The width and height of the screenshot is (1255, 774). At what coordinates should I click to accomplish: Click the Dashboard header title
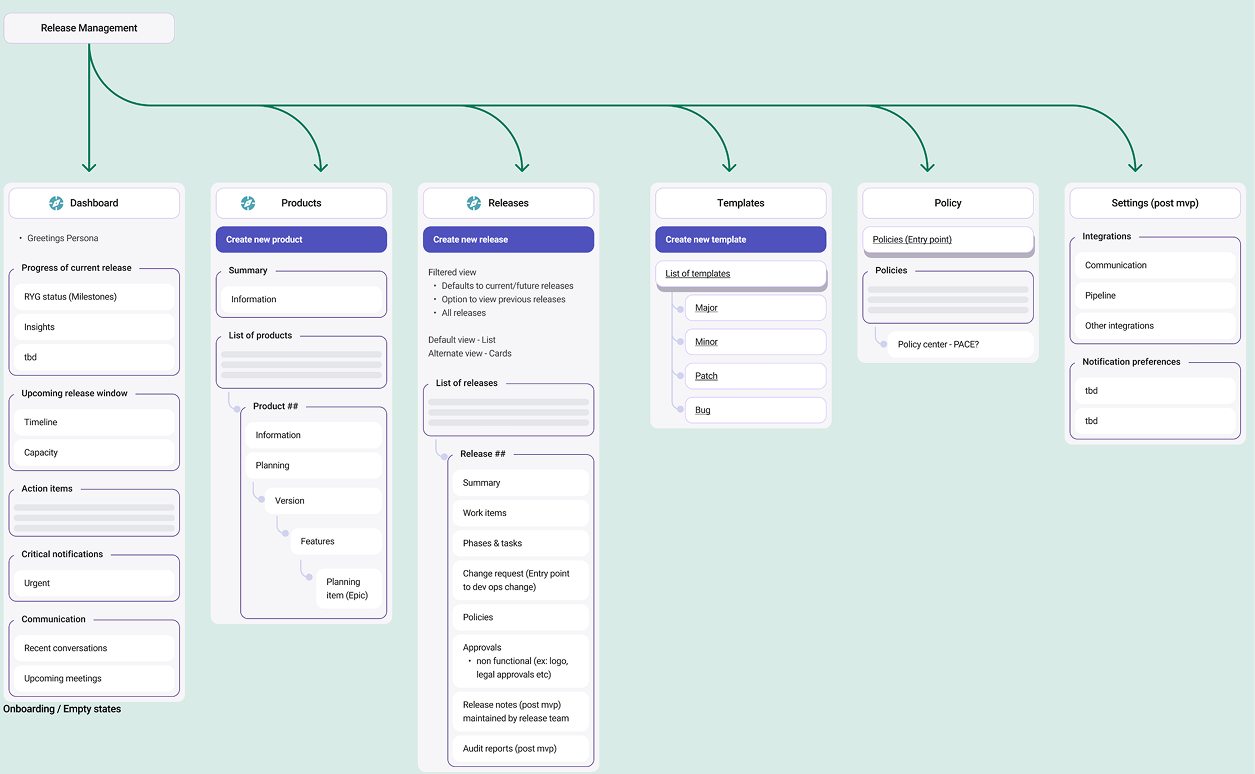pos(94,203)
